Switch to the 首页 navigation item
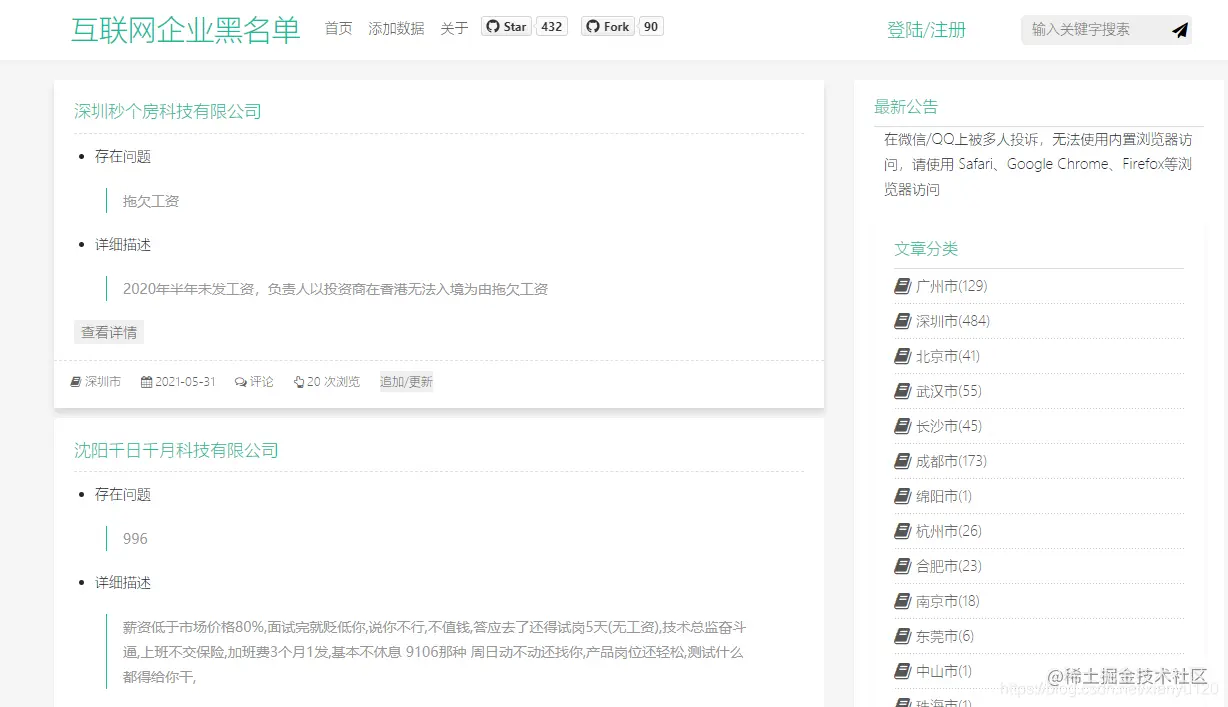This screenshot has height=707, width=1228. pos(337,28)
